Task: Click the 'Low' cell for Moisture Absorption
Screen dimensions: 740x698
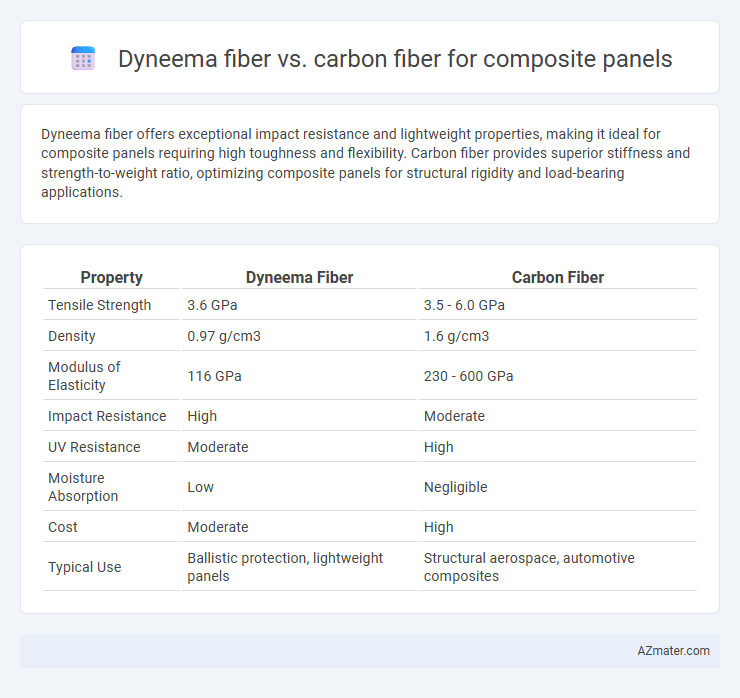Action: [201, 487]
